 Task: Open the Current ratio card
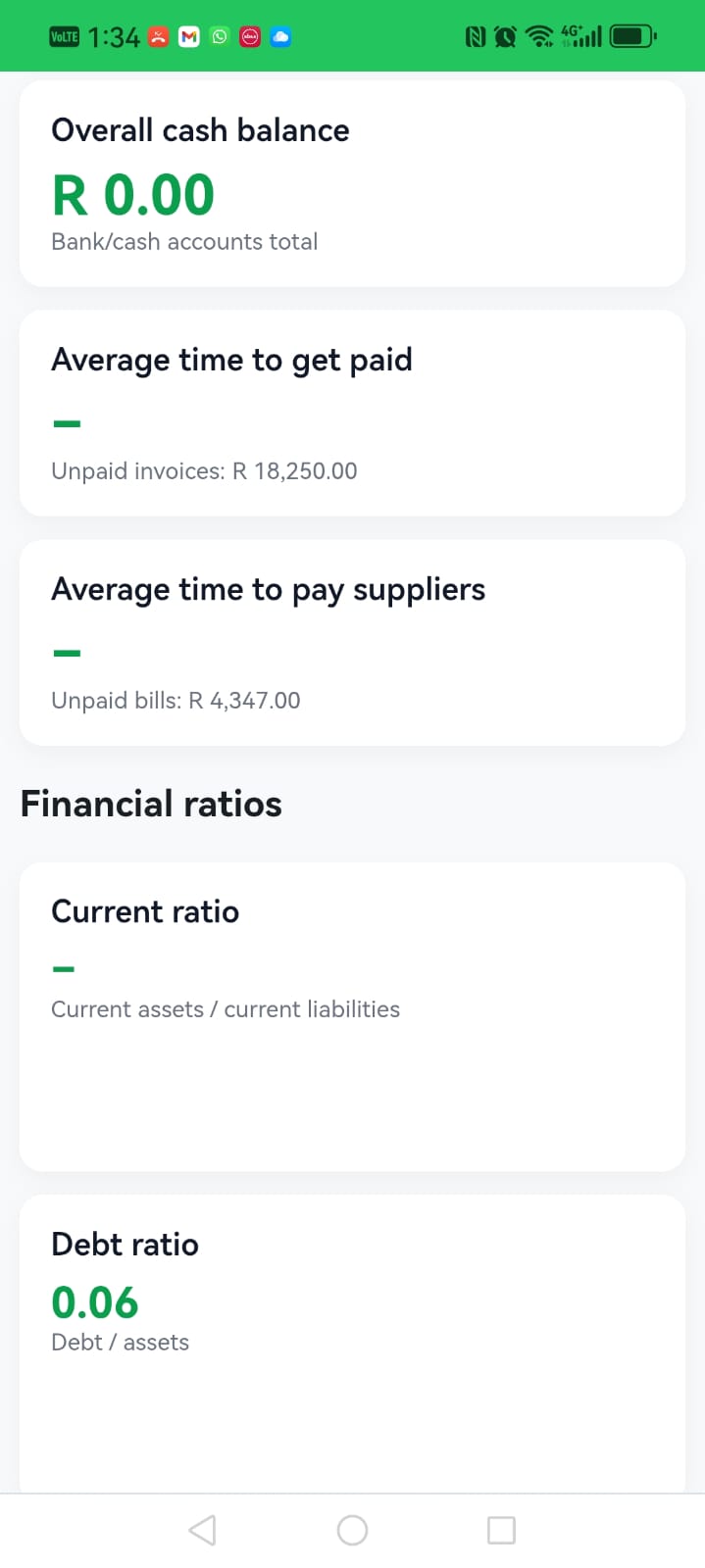pos(352,1015)
